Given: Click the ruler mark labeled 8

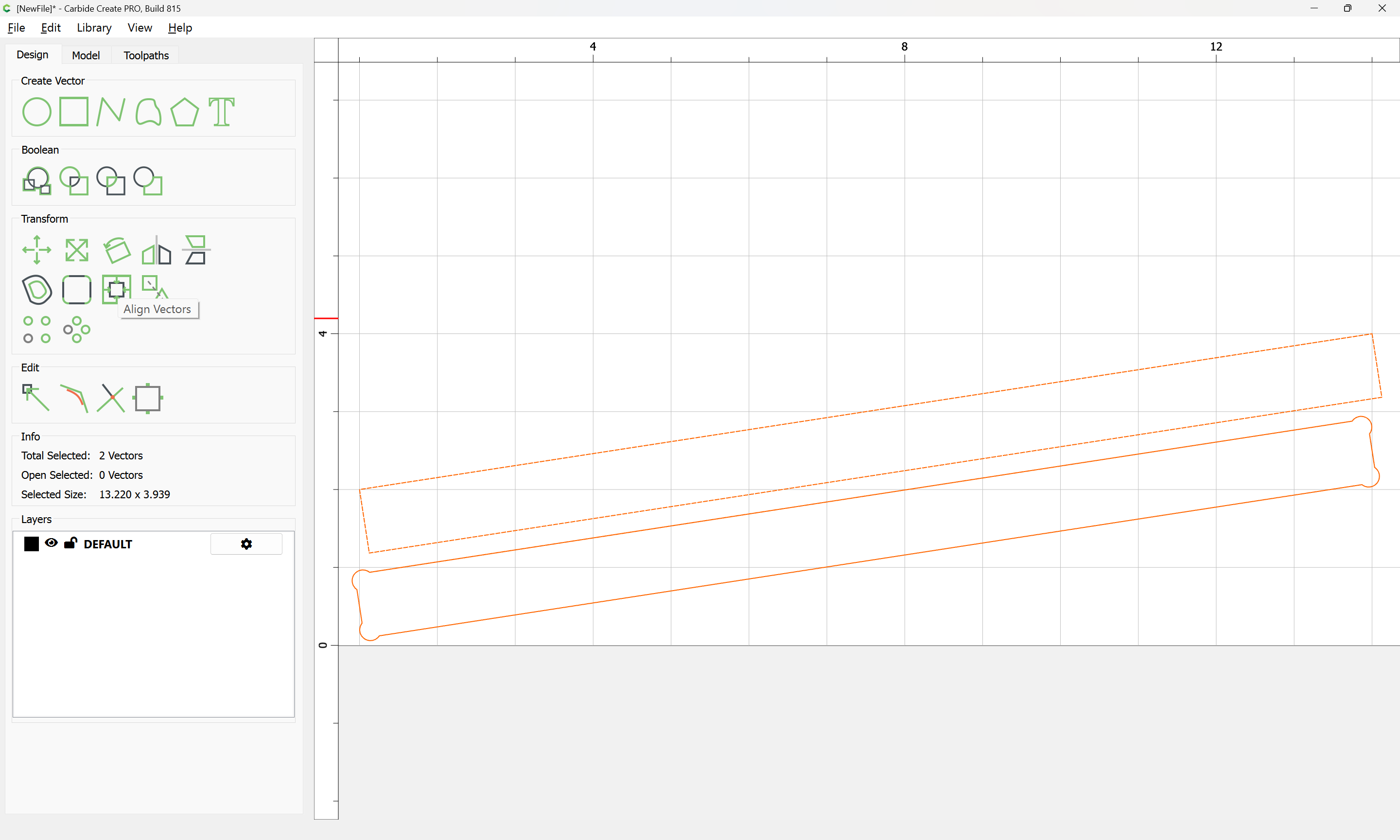Looking at the screenshot, I should click(x=904, y=46).
